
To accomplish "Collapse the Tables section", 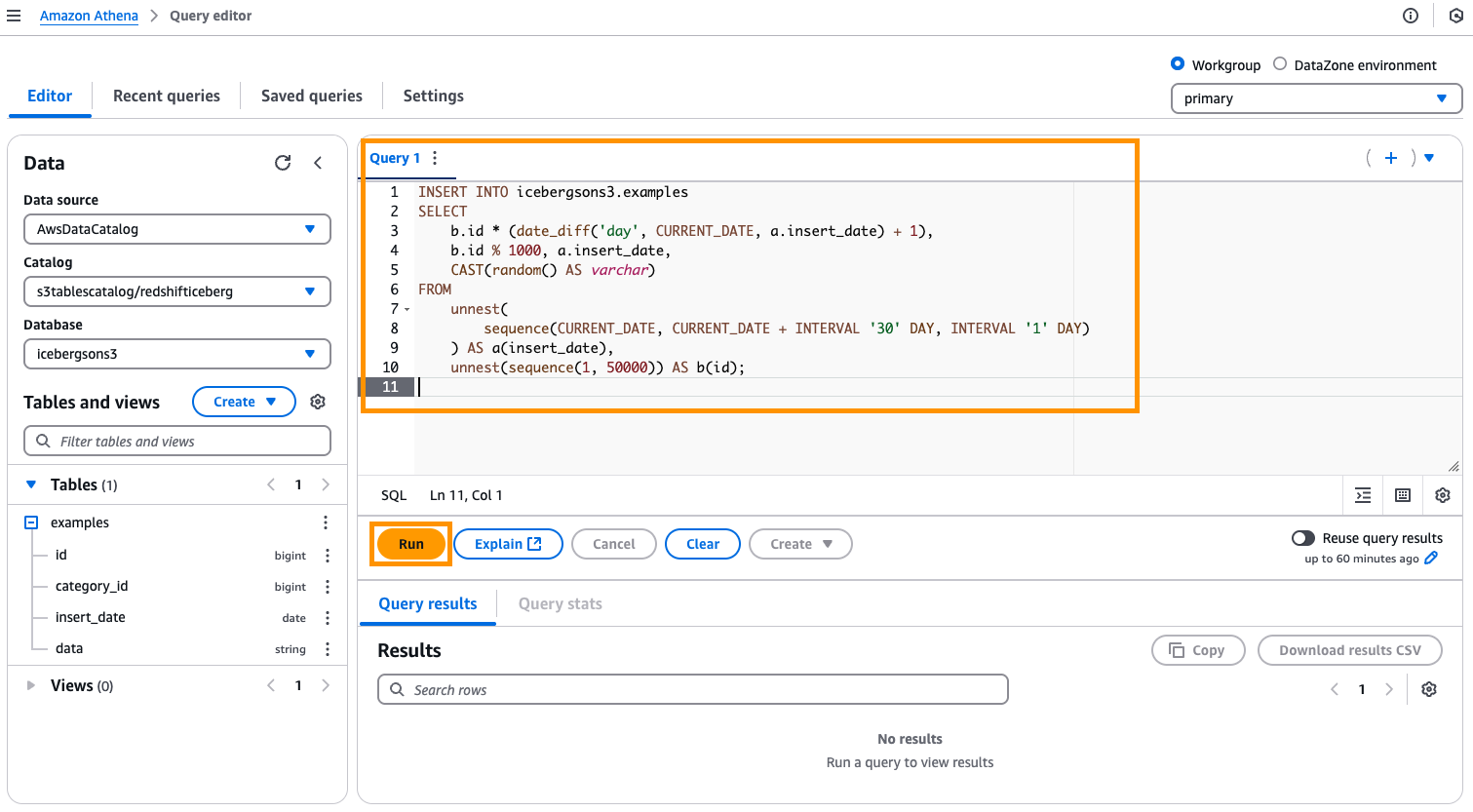I will (31, 484).
